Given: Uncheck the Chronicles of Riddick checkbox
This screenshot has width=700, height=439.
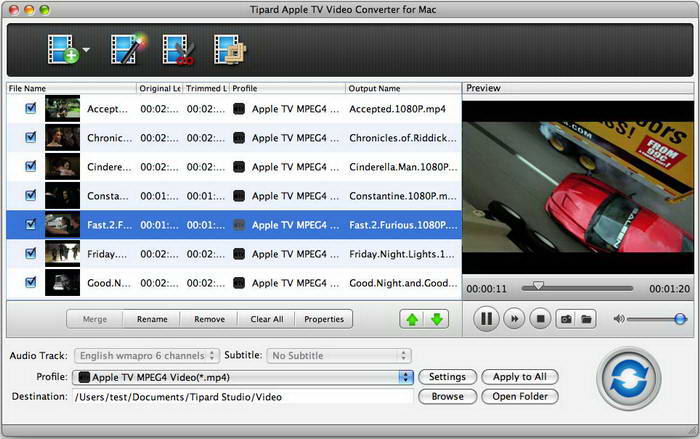Looking at the screenshot, I should (x=30, y=137).
